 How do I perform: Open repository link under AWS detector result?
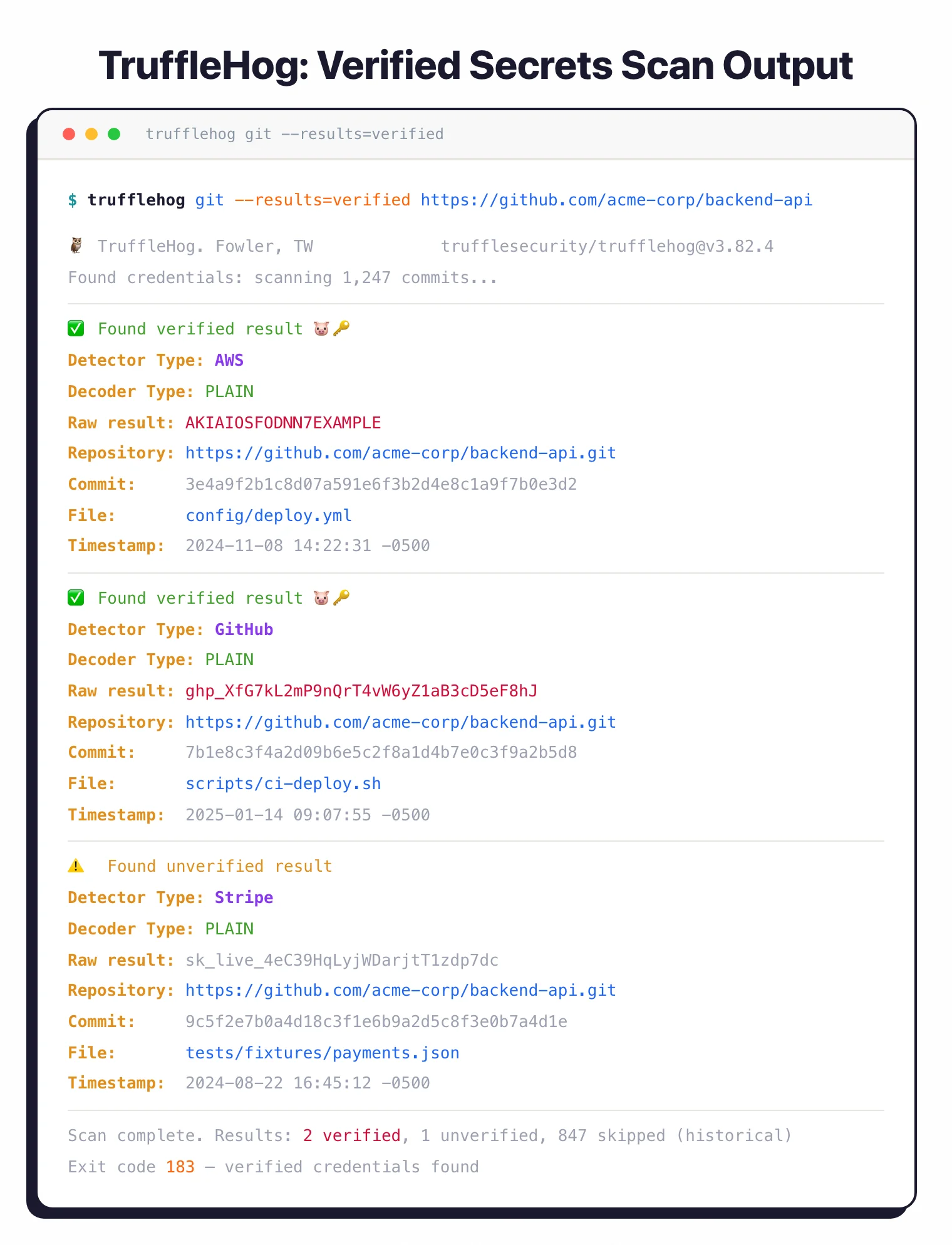[x=401, y=453]
